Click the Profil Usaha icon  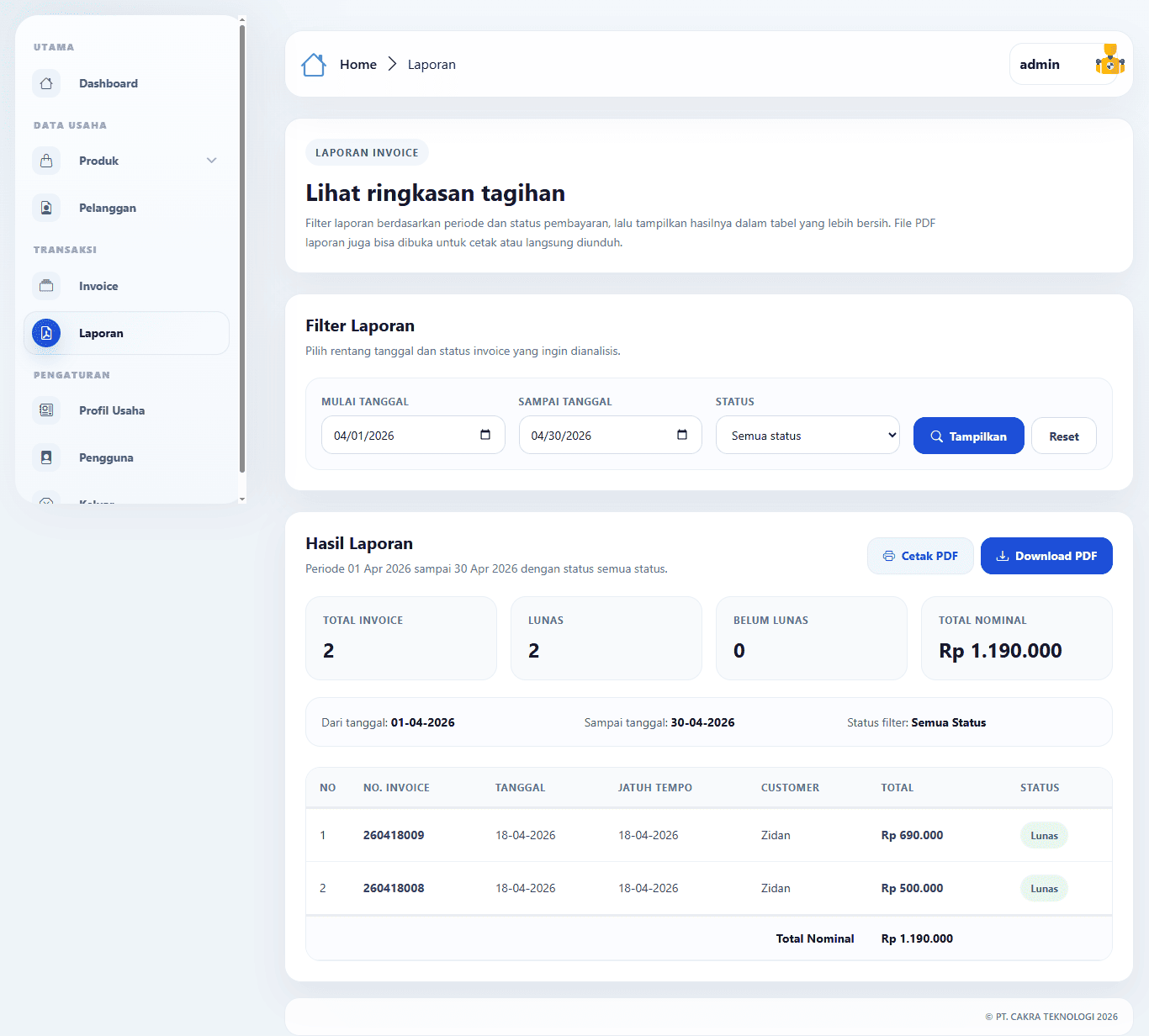(x=46, y=410)
